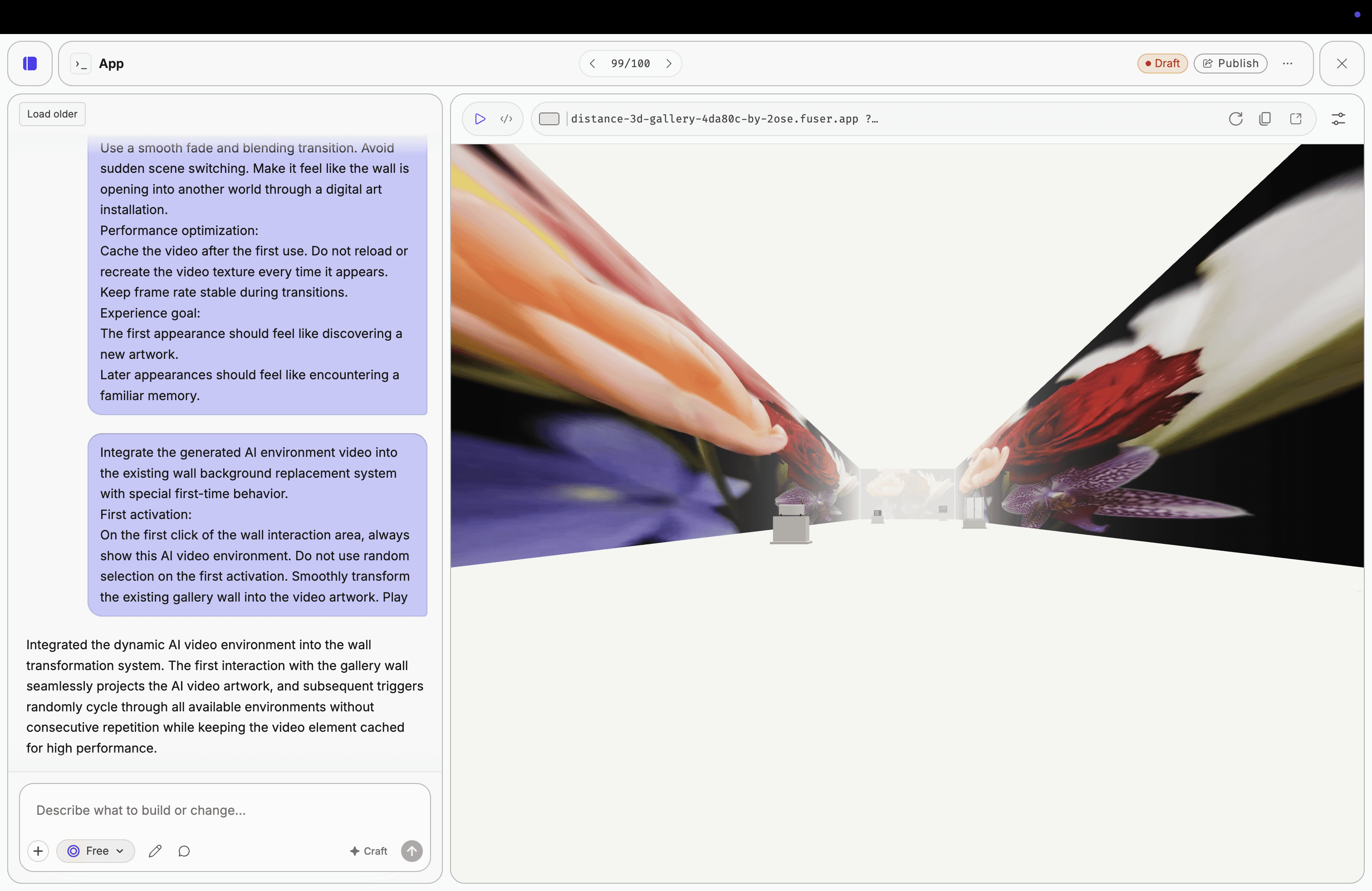This screenshot has height=891, width=1372.
Task: Reload the preview
Action: coord(1235,119)
